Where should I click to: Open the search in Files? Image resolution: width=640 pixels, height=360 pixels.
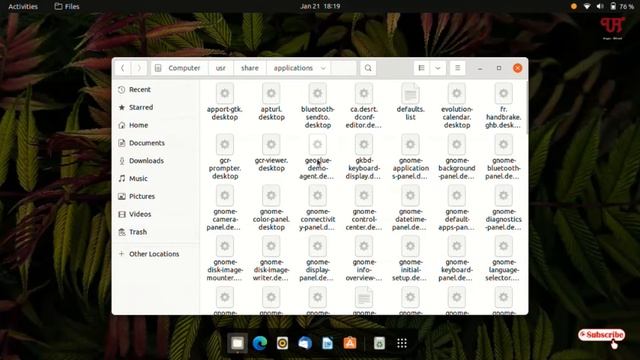tap(368, 68)
